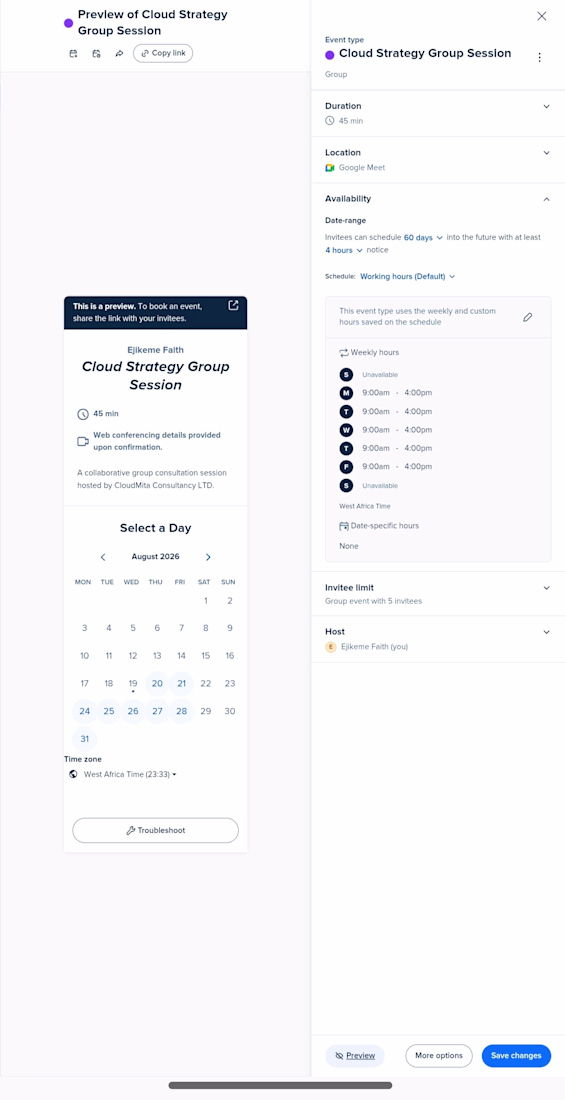Click the purple color dot next to the event name
The width and height of the screenshot is (565, 1100).
click(x=330, y=55)
